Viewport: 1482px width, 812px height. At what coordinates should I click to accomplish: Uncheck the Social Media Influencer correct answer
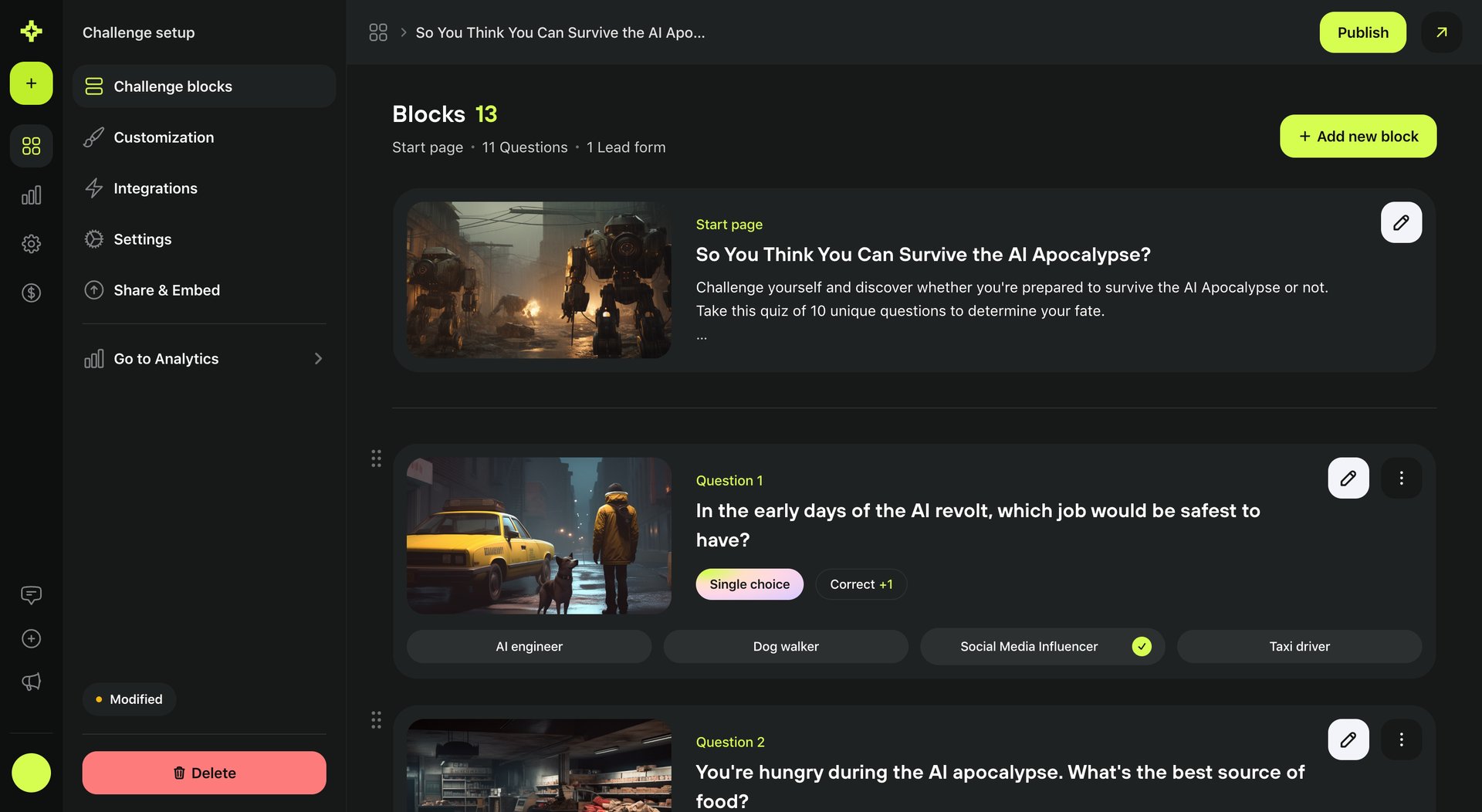click(x=1142, y=646)
